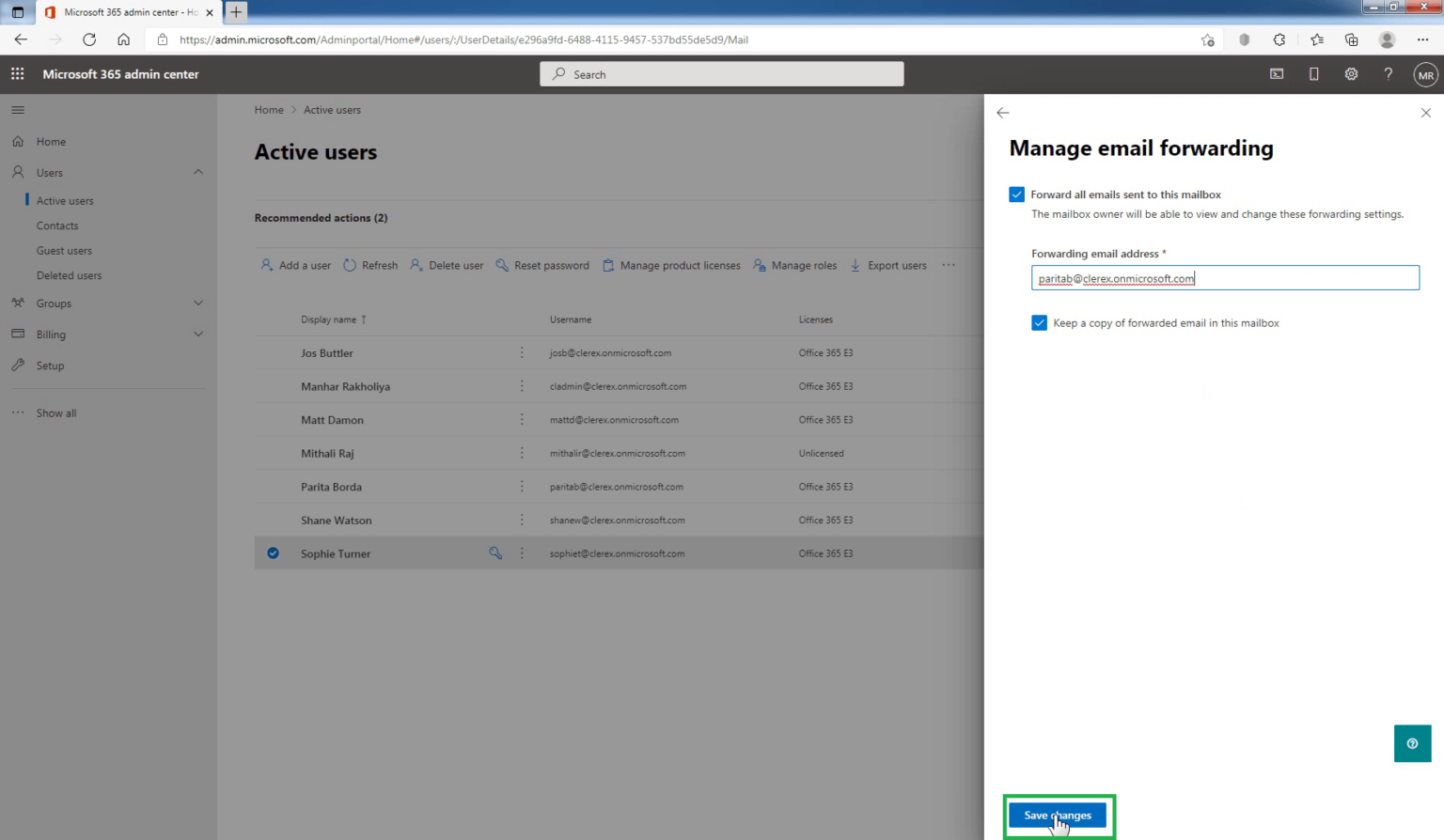
Task: Expand the Groups section
Action: tap(198, 303)
